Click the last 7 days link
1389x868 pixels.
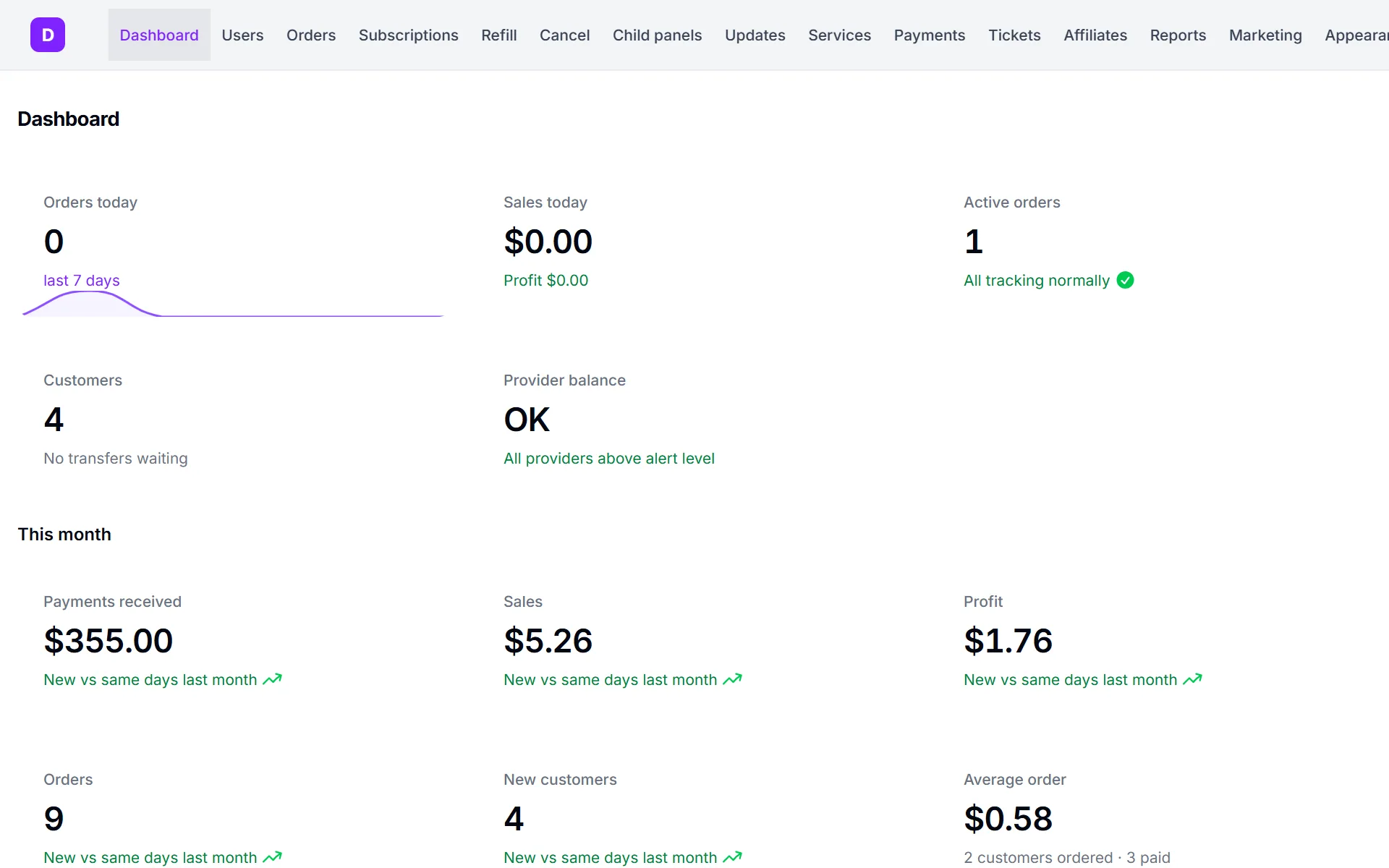coord(82,280)
